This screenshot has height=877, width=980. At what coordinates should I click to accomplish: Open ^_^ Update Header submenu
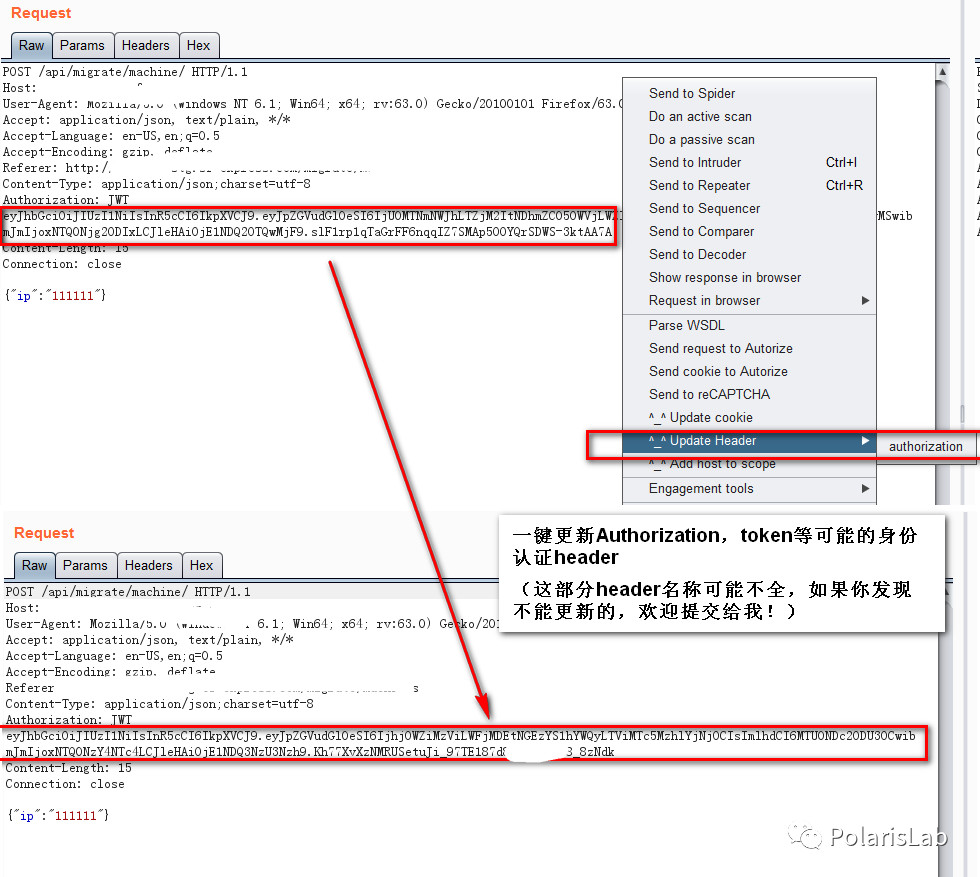749,441
